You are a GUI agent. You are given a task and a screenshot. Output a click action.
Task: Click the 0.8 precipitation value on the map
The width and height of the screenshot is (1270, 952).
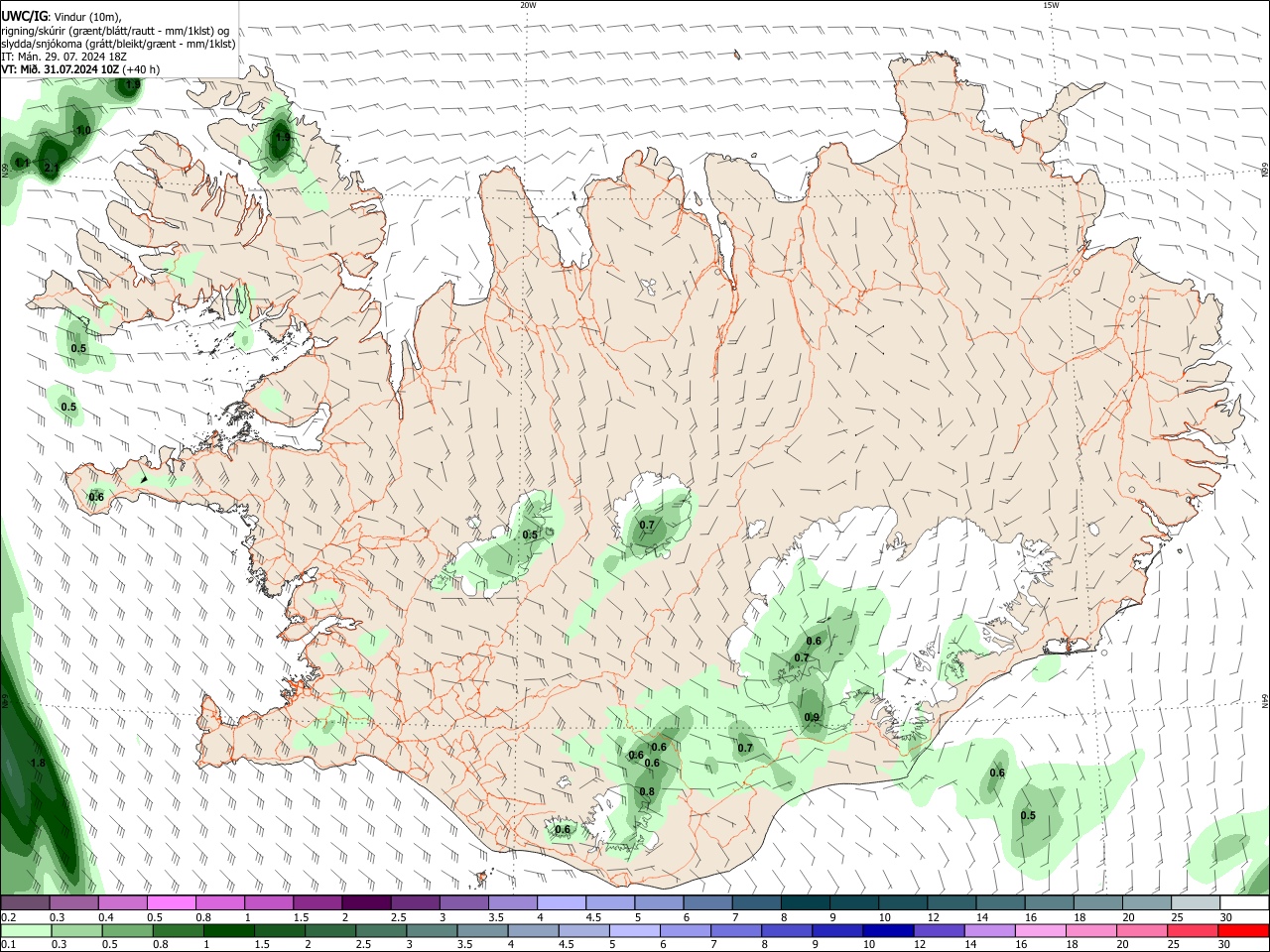pyautogui.click(x=647, y=791)
